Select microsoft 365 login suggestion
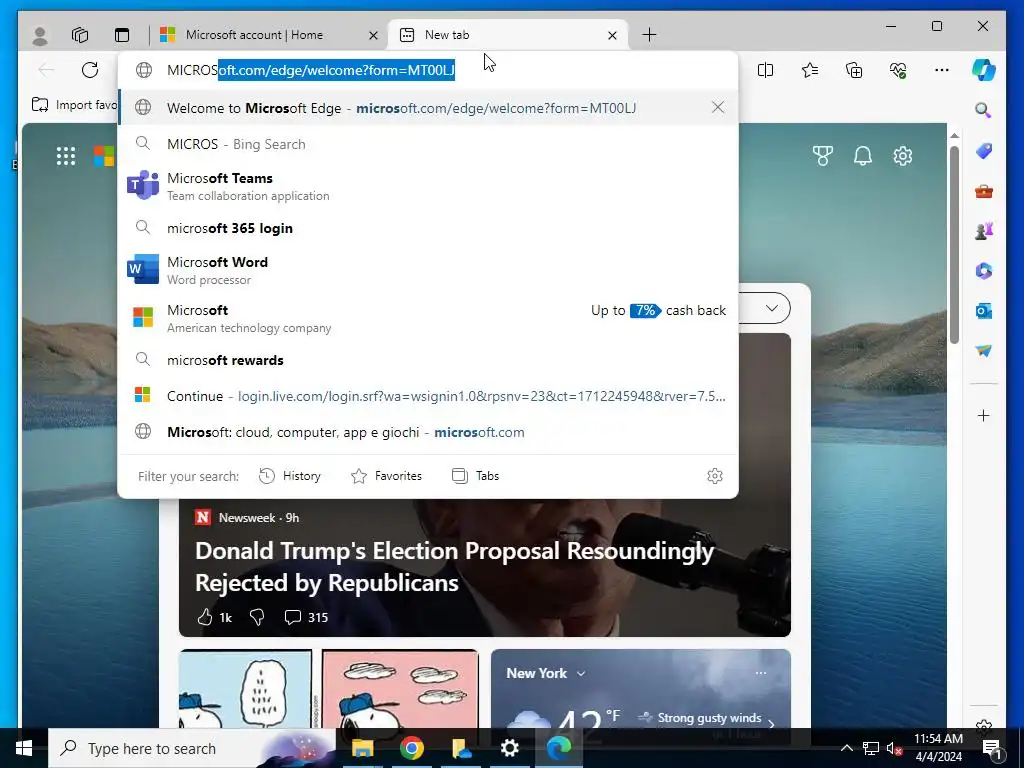 tap(428, 228)
